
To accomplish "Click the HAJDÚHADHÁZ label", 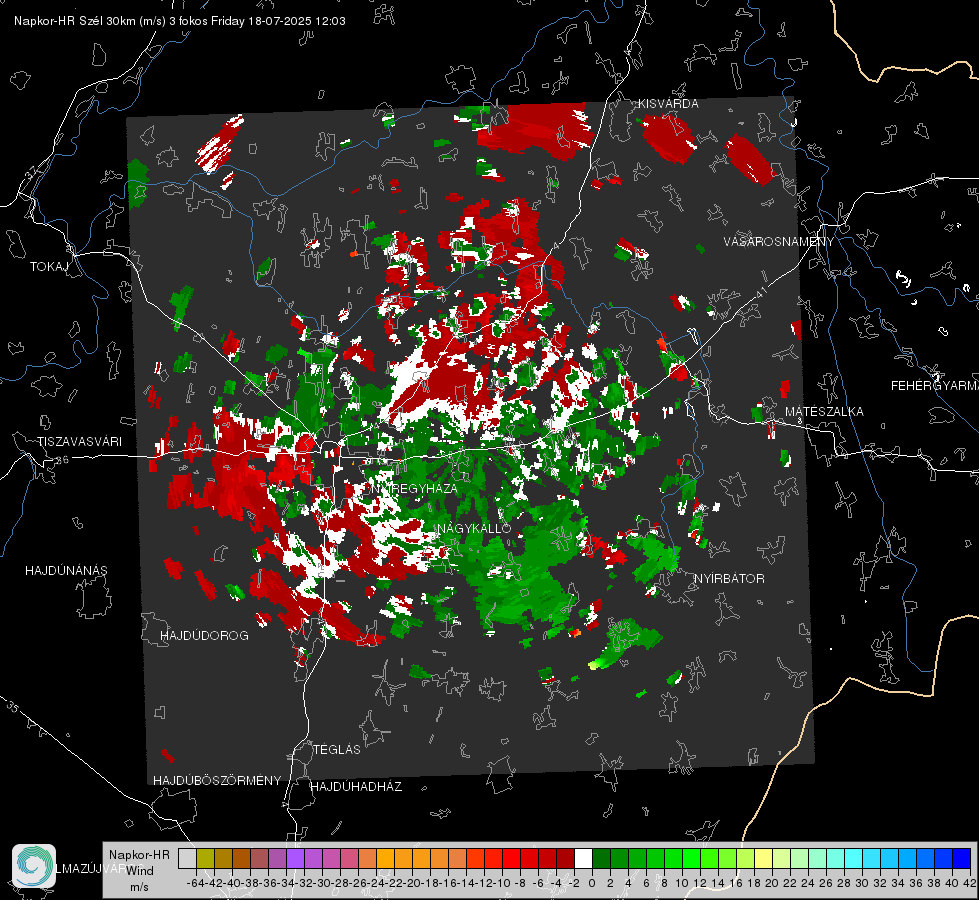I will (x=356, y=787).
